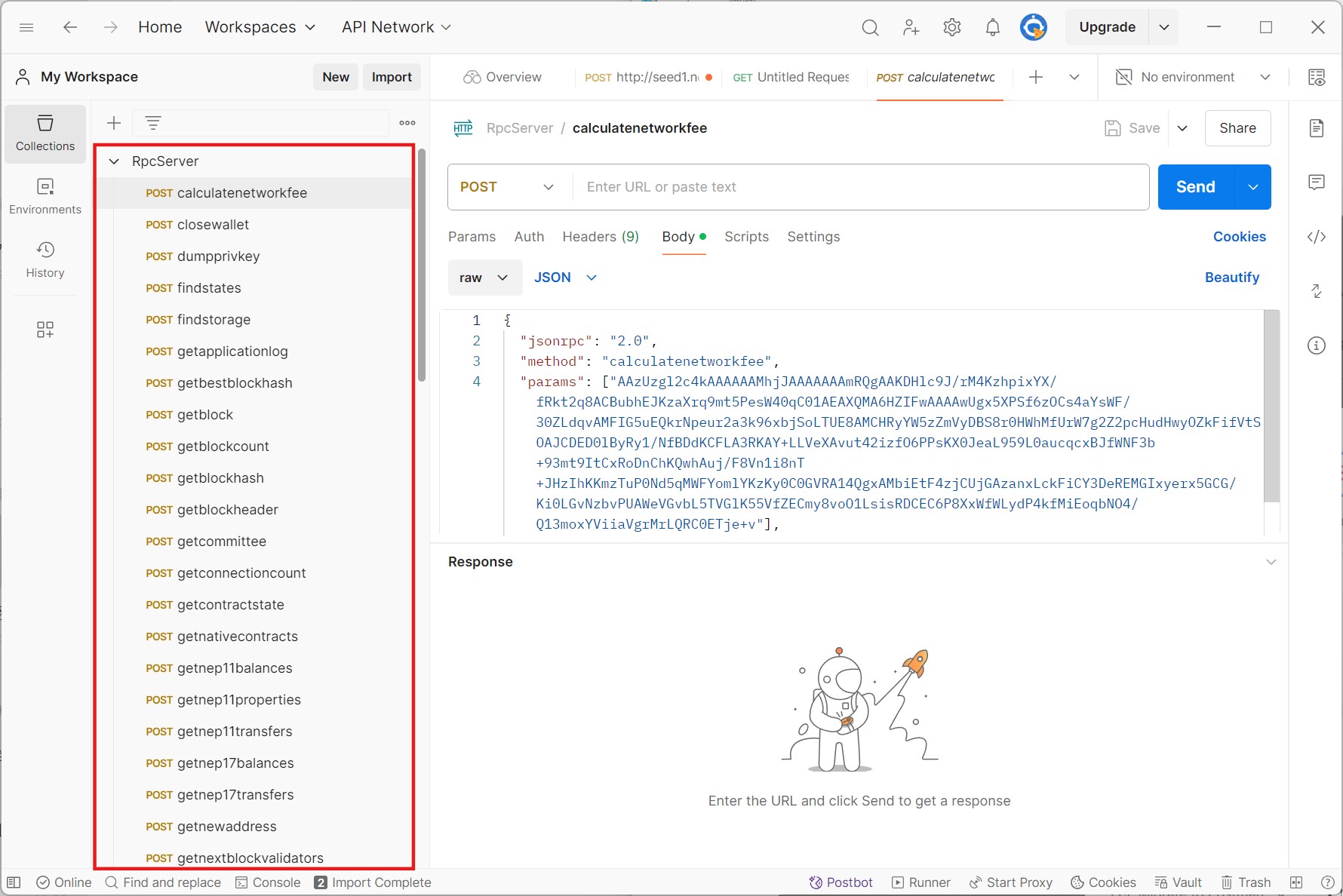Create new collection with plus icon
Viewport: 1343px width, 896px height.
[114, 123]
